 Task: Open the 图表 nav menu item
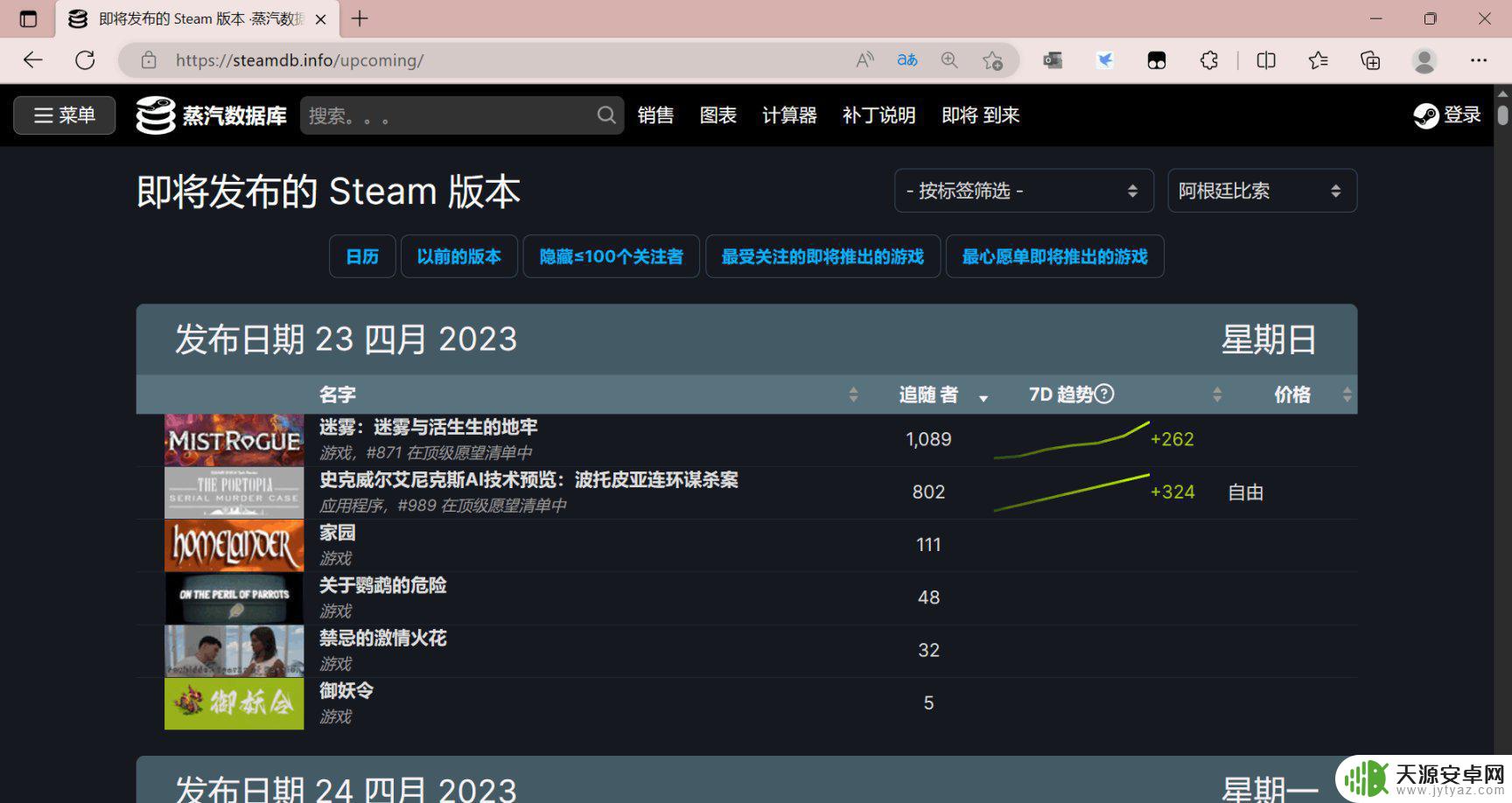pos(718,115)
